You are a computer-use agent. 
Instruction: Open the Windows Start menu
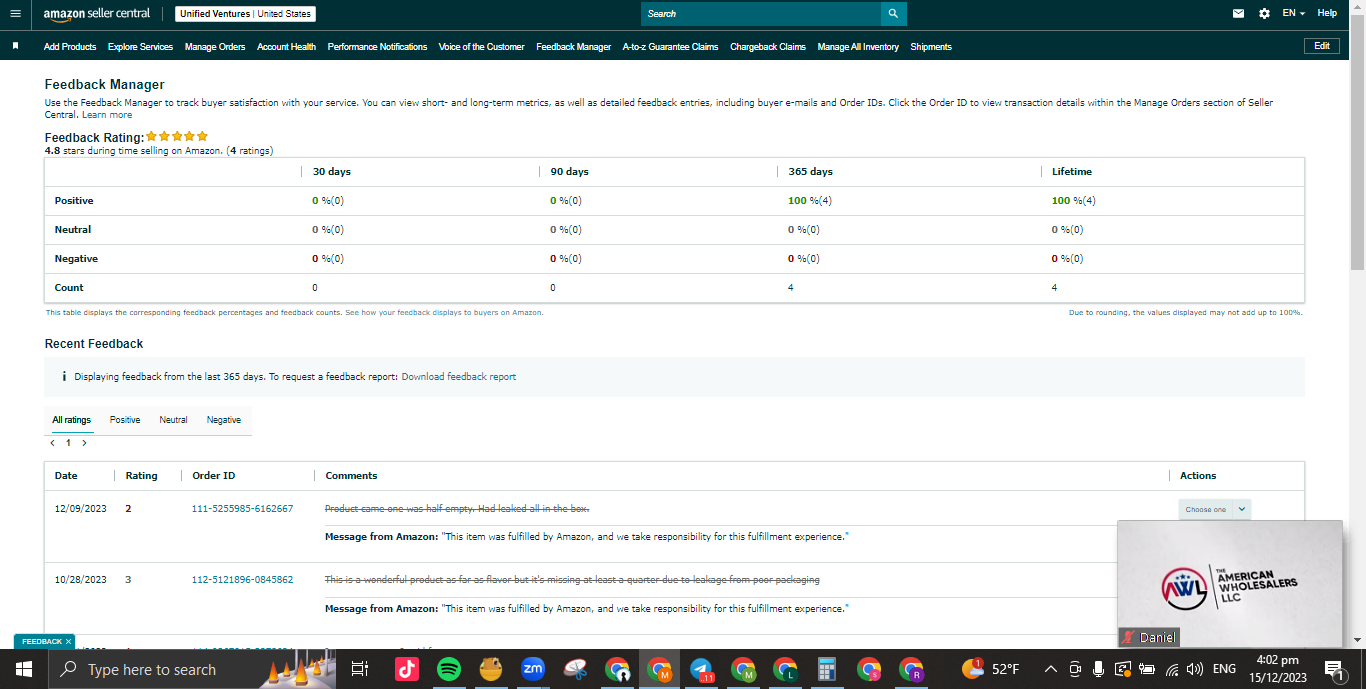tap(24, 669)
